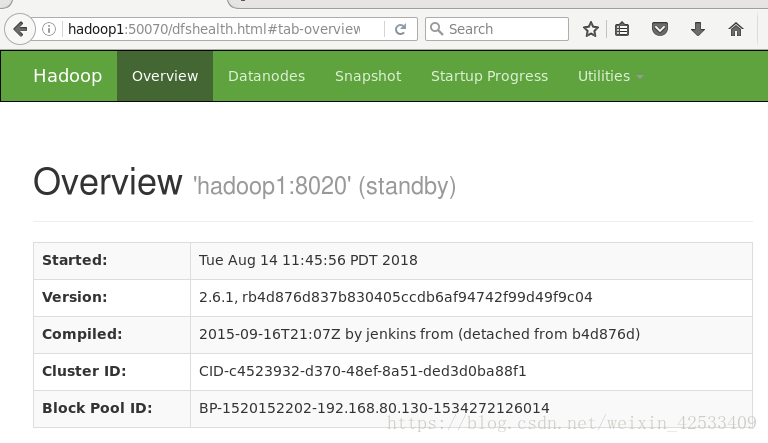The width and height of the screenshot is (768, 443).
Task: Reload the page with the refresh icon
Action: (x=401, y=29)
